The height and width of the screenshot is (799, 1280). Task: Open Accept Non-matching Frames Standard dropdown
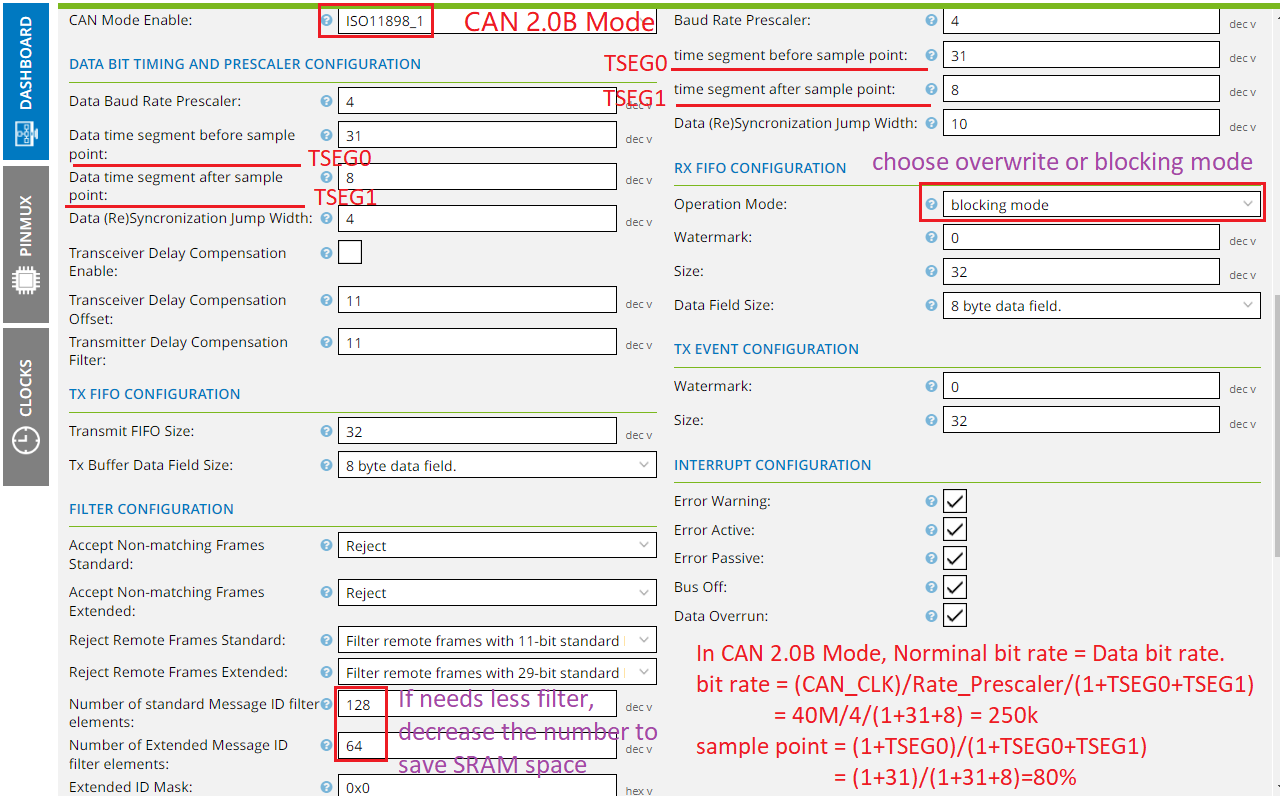click(x=497, y=546)
